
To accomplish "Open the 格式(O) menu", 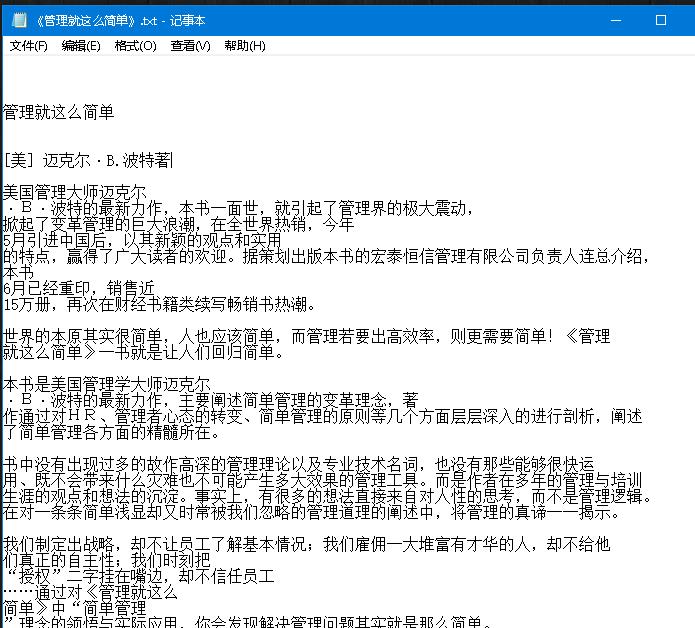I will click(136, 46).
